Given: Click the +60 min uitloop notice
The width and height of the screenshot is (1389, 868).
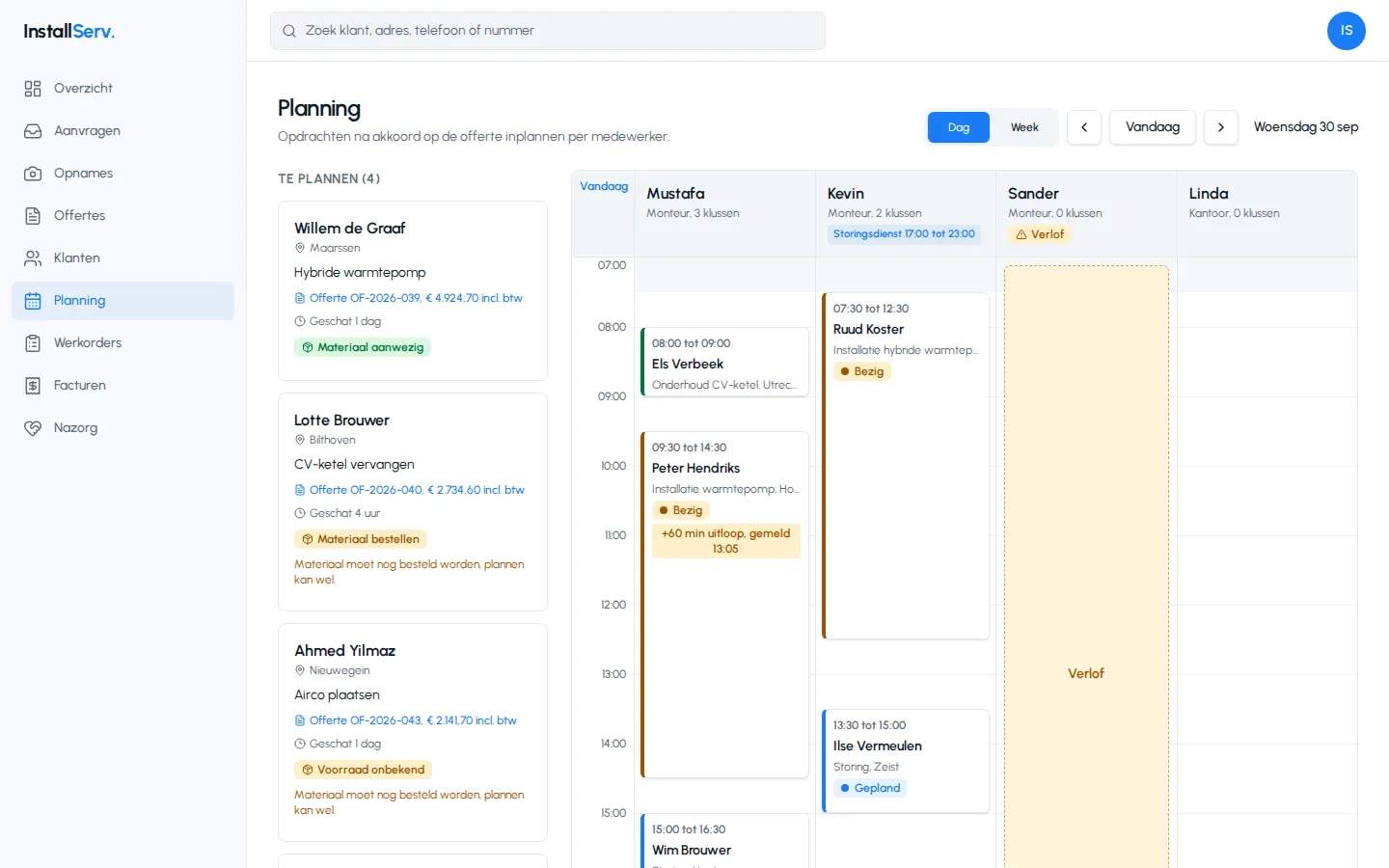Looking at the screenshot, I should (725, 541).
